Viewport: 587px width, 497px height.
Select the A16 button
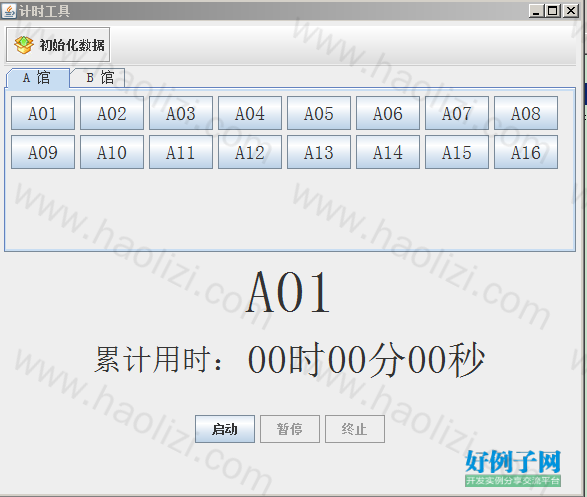[x=526, y=152]
